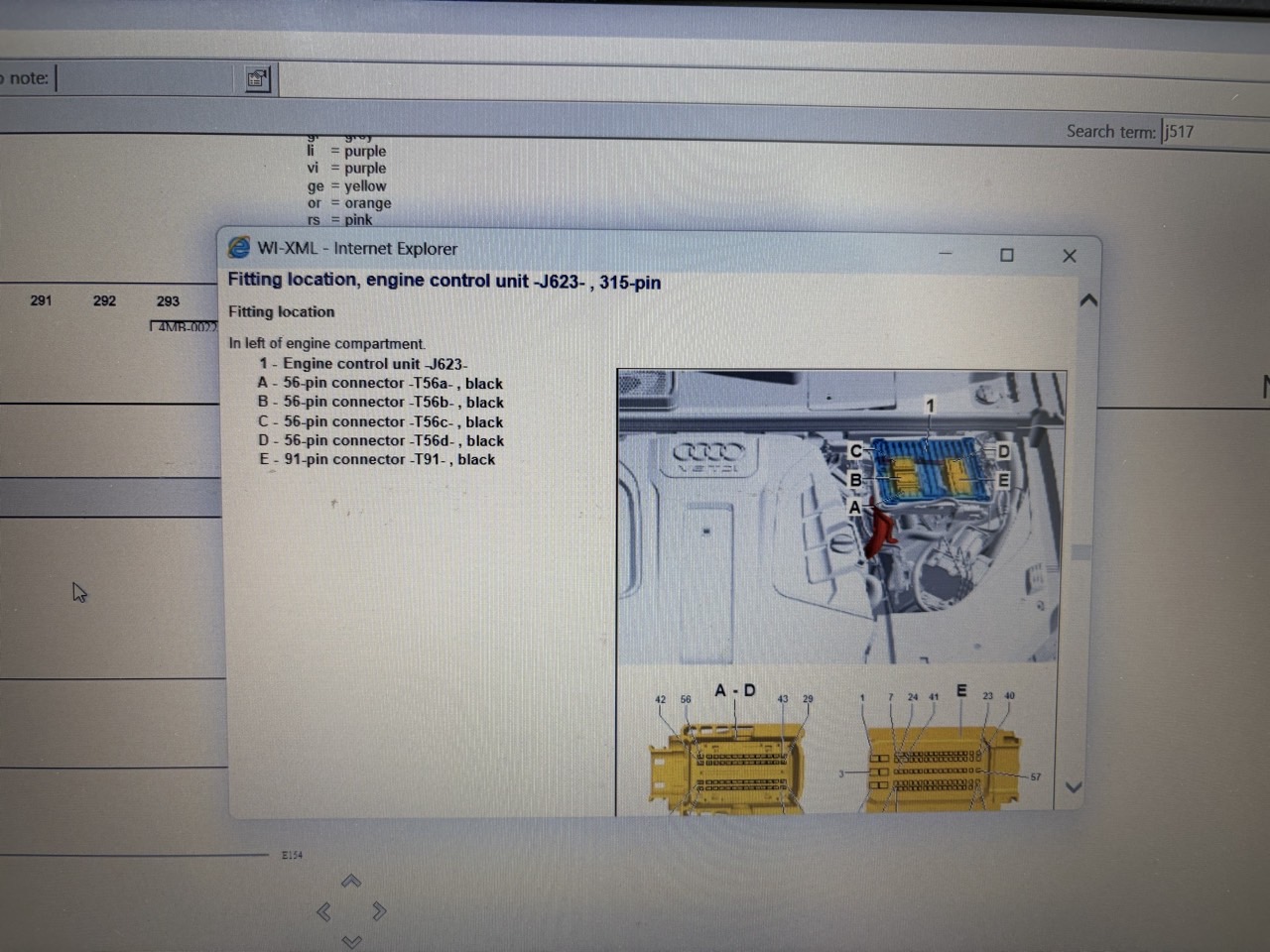Click the 'Search term:' label

coord(1111,132)
